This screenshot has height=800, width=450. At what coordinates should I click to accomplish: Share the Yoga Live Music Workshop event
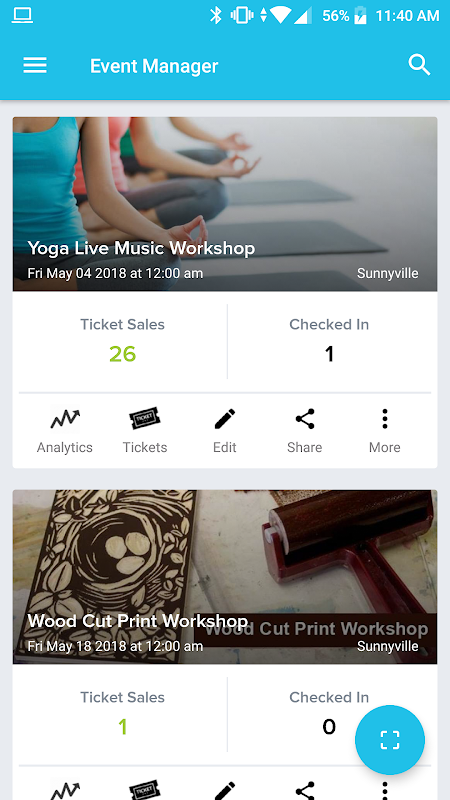click(305, 431)
